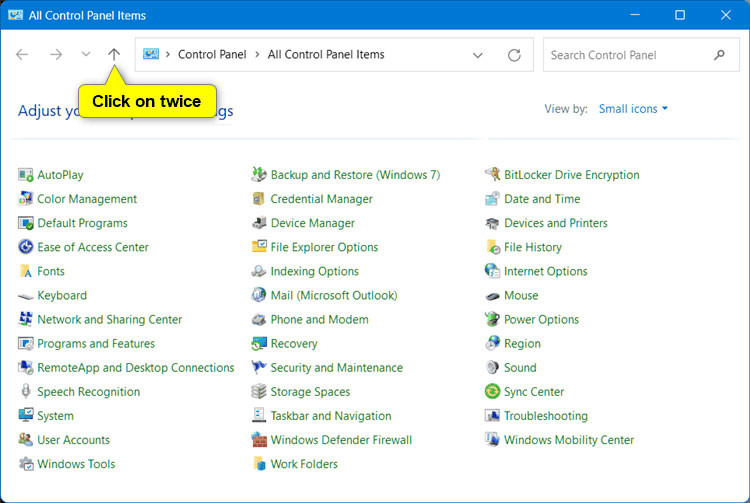Open the recent locations chevron
Image resolution: width=750 pixels, height=503 pixels.
(85, 55)
